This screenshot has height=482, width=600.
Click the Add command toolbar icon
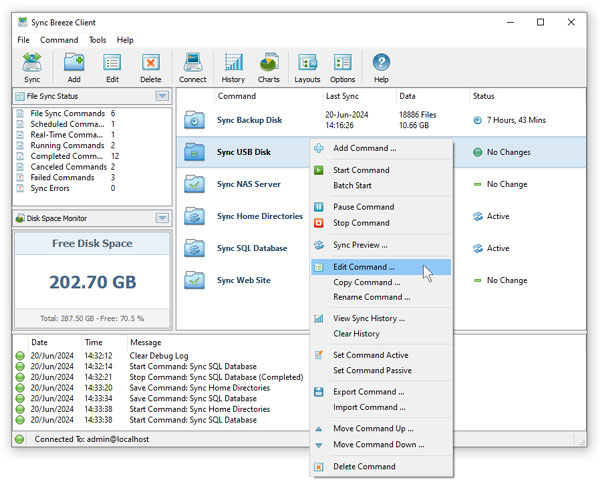74,68
